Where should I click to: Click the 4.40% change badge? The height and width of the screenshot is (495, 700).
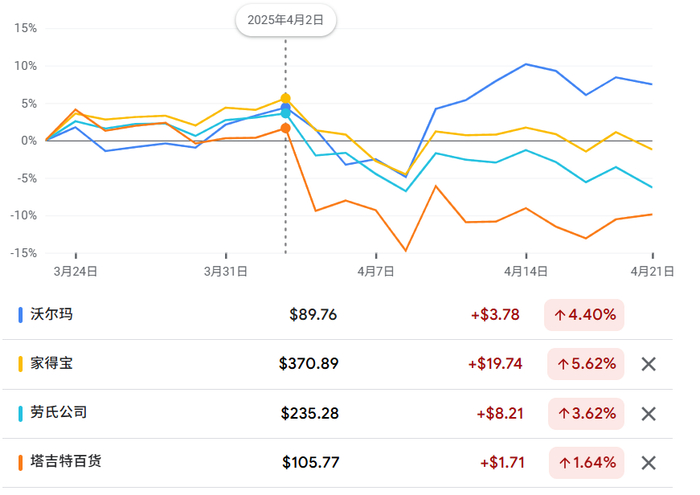[584, 315]
